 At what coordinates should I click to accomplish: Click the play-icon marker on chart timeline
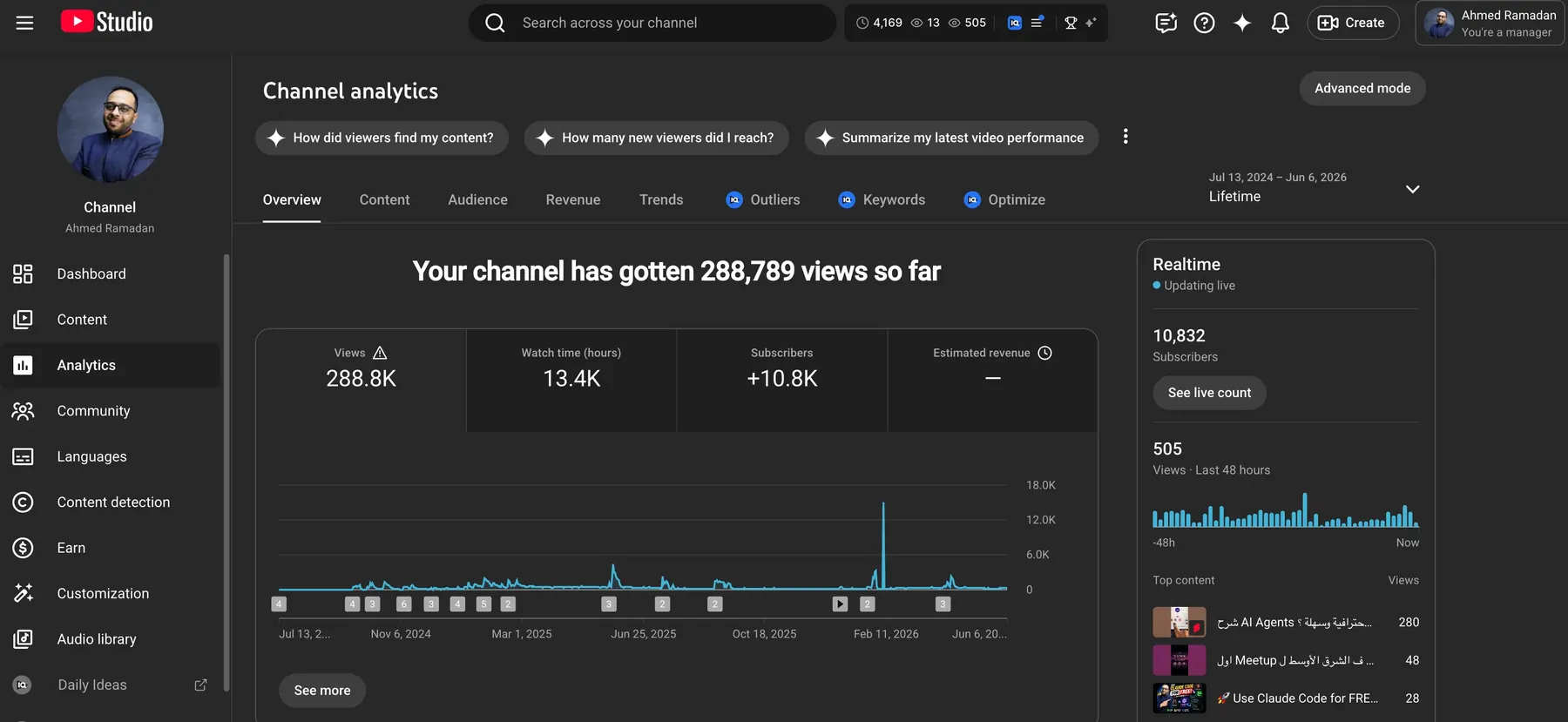(840, 604)
